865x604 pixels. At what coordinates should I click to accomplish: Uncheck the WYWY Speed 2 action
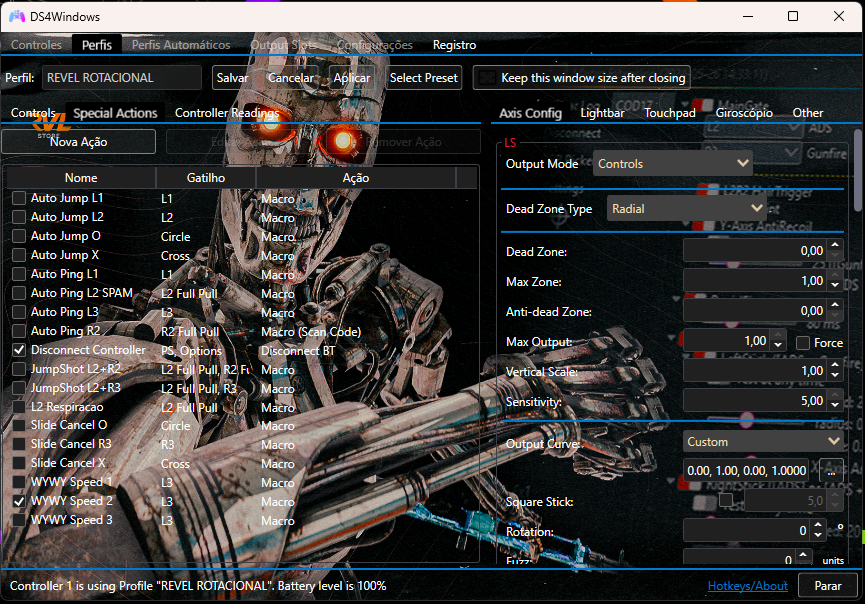[19, 501]
